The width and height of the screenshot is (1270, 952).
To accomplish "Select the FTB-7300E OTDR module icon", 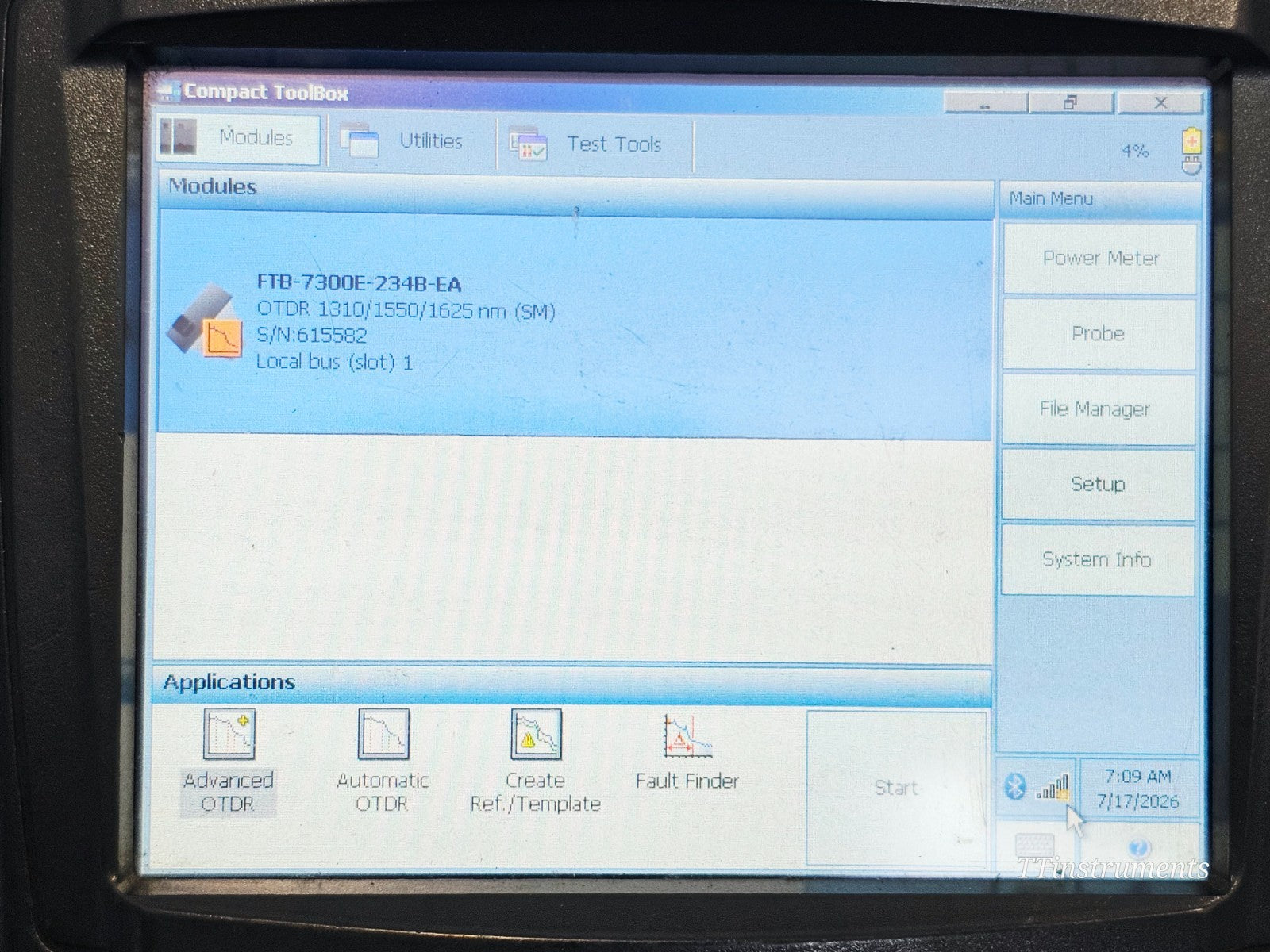I will 205,323.
